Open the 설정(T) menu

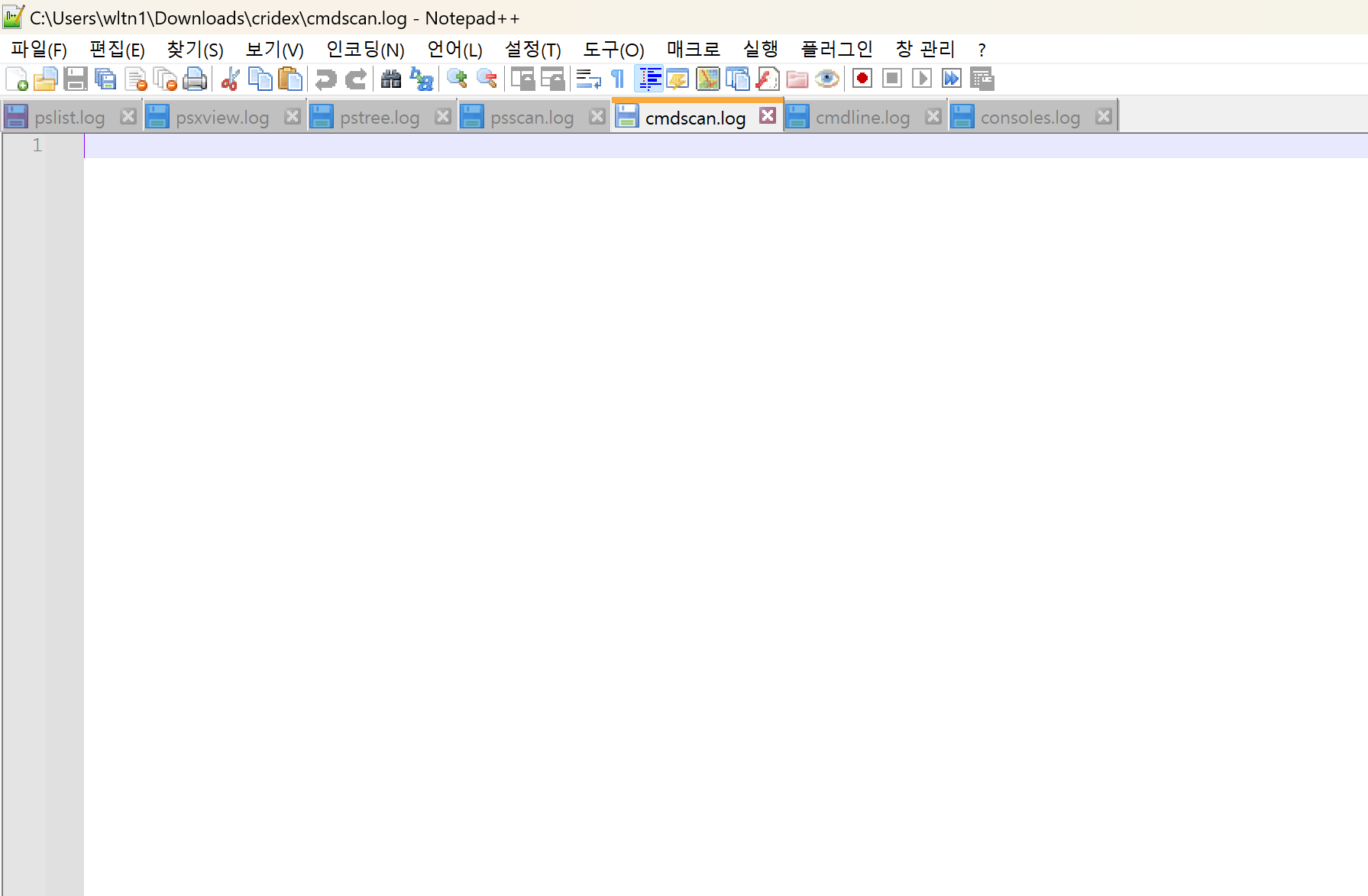pos(532,50)
